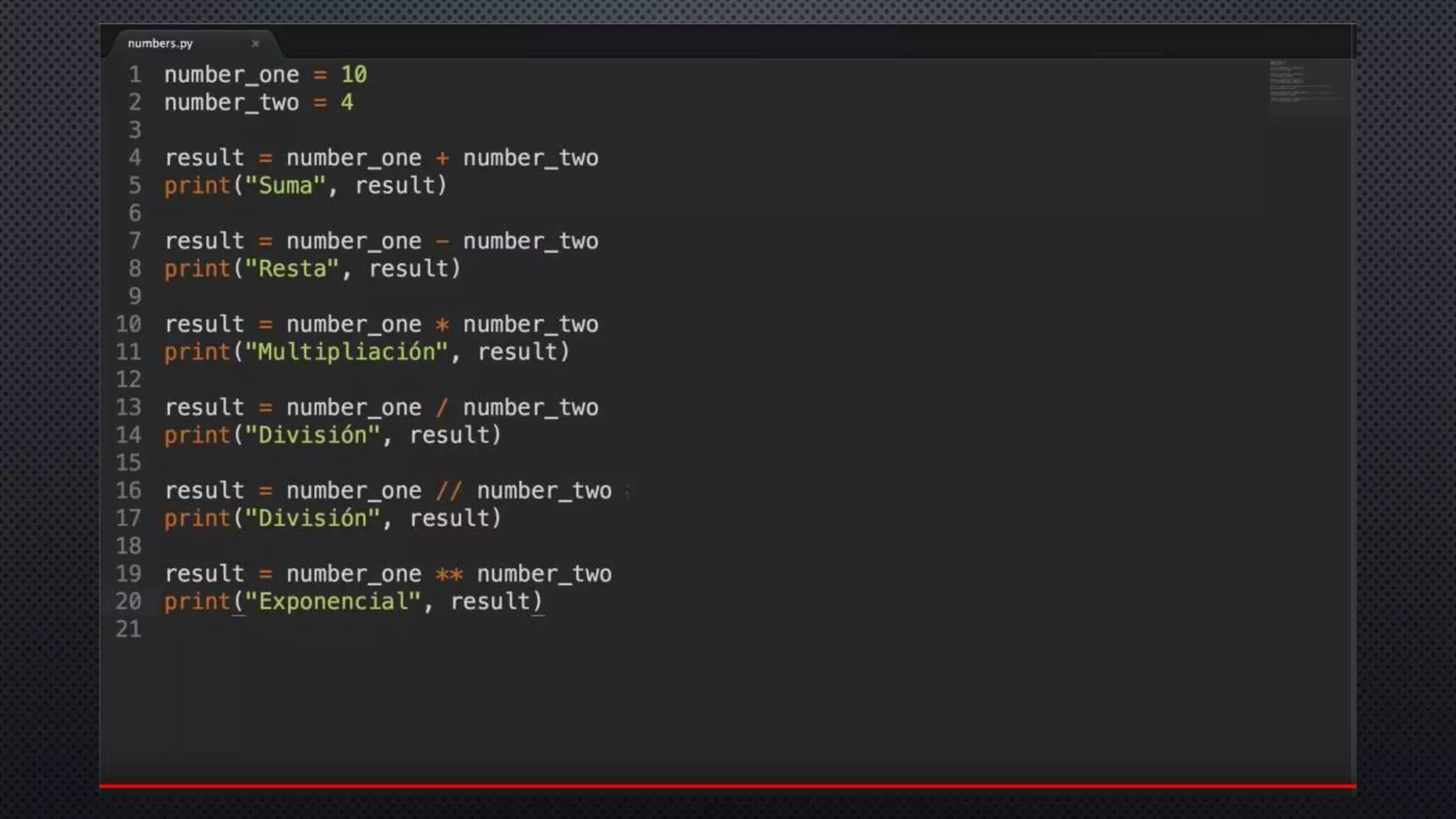
Task: Click the "Resta" string literal
Action: pyautogui.click(x=291, y=269)
